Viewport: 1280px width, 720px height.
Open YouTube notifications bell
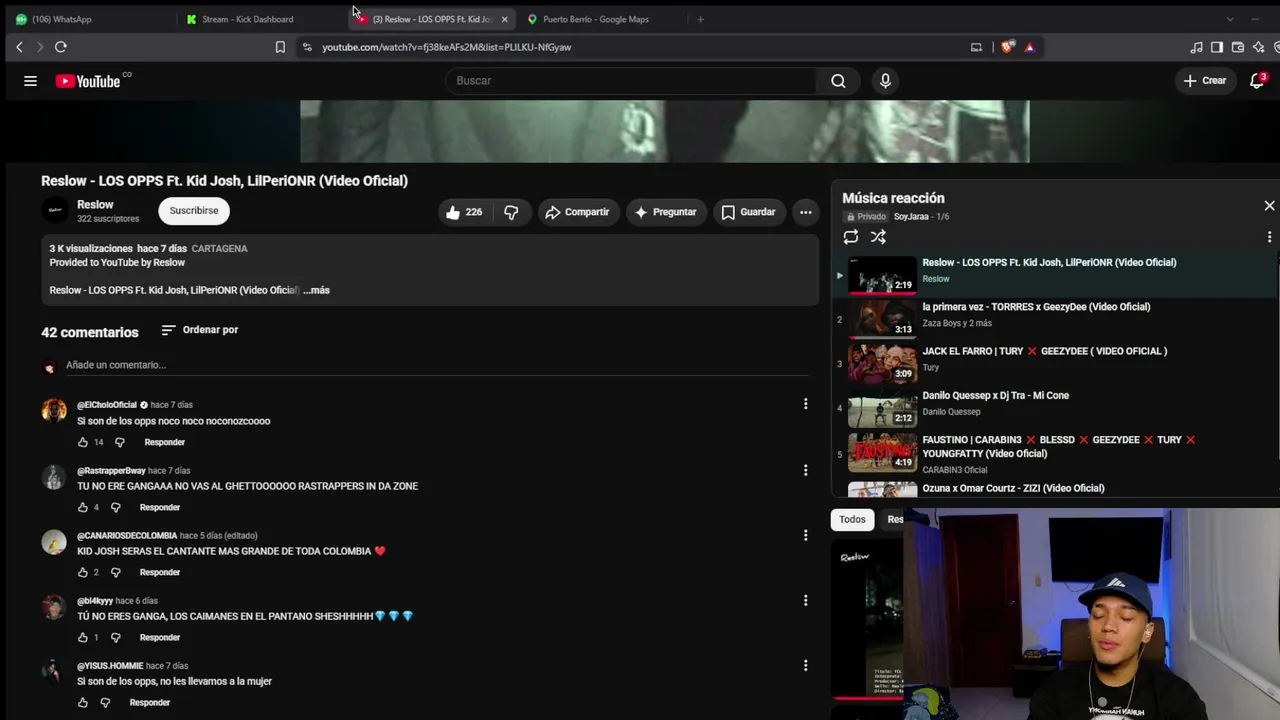click(x=1258, y=81)
